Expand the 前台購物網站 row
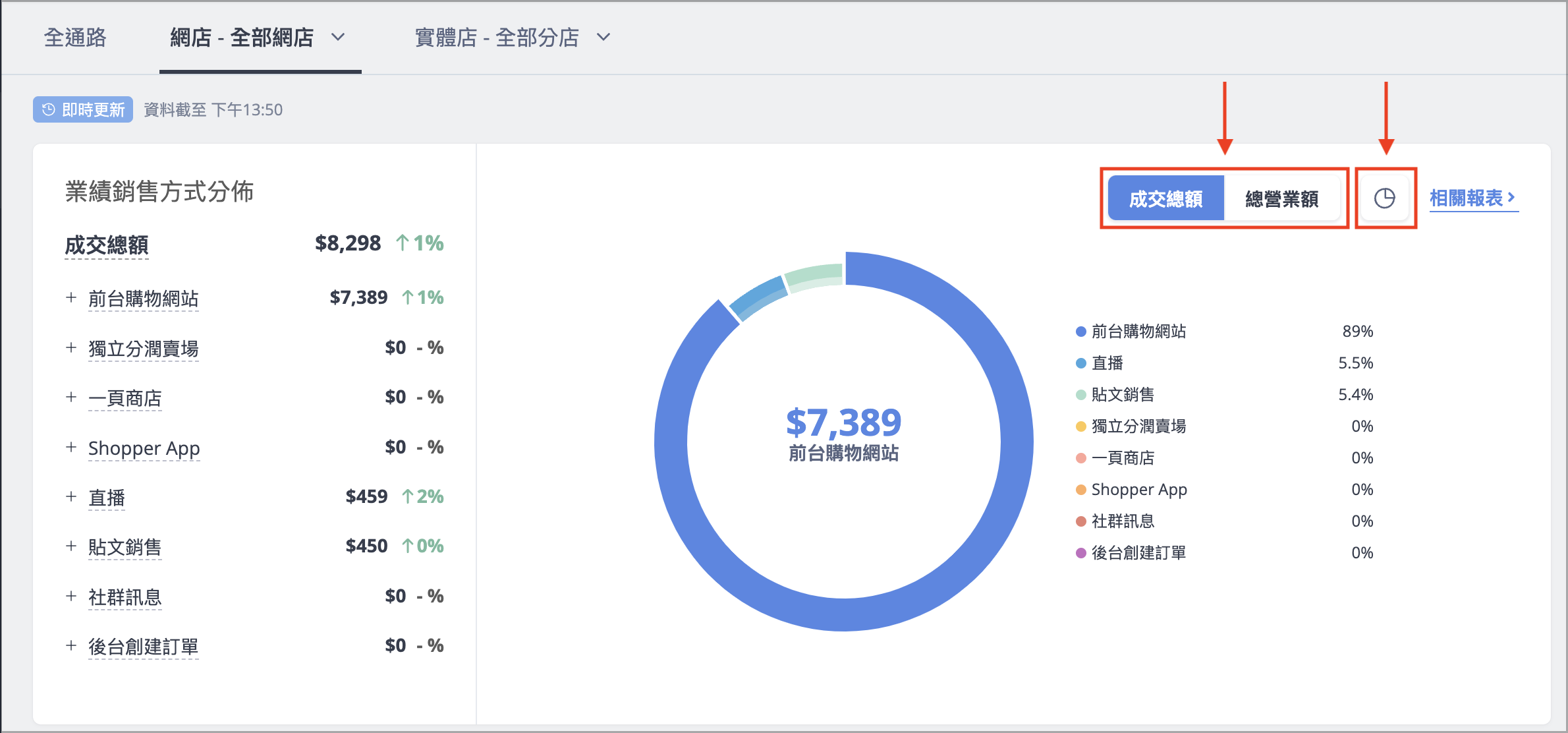This screenshot has height=733, width=1568. pos(71,298)
